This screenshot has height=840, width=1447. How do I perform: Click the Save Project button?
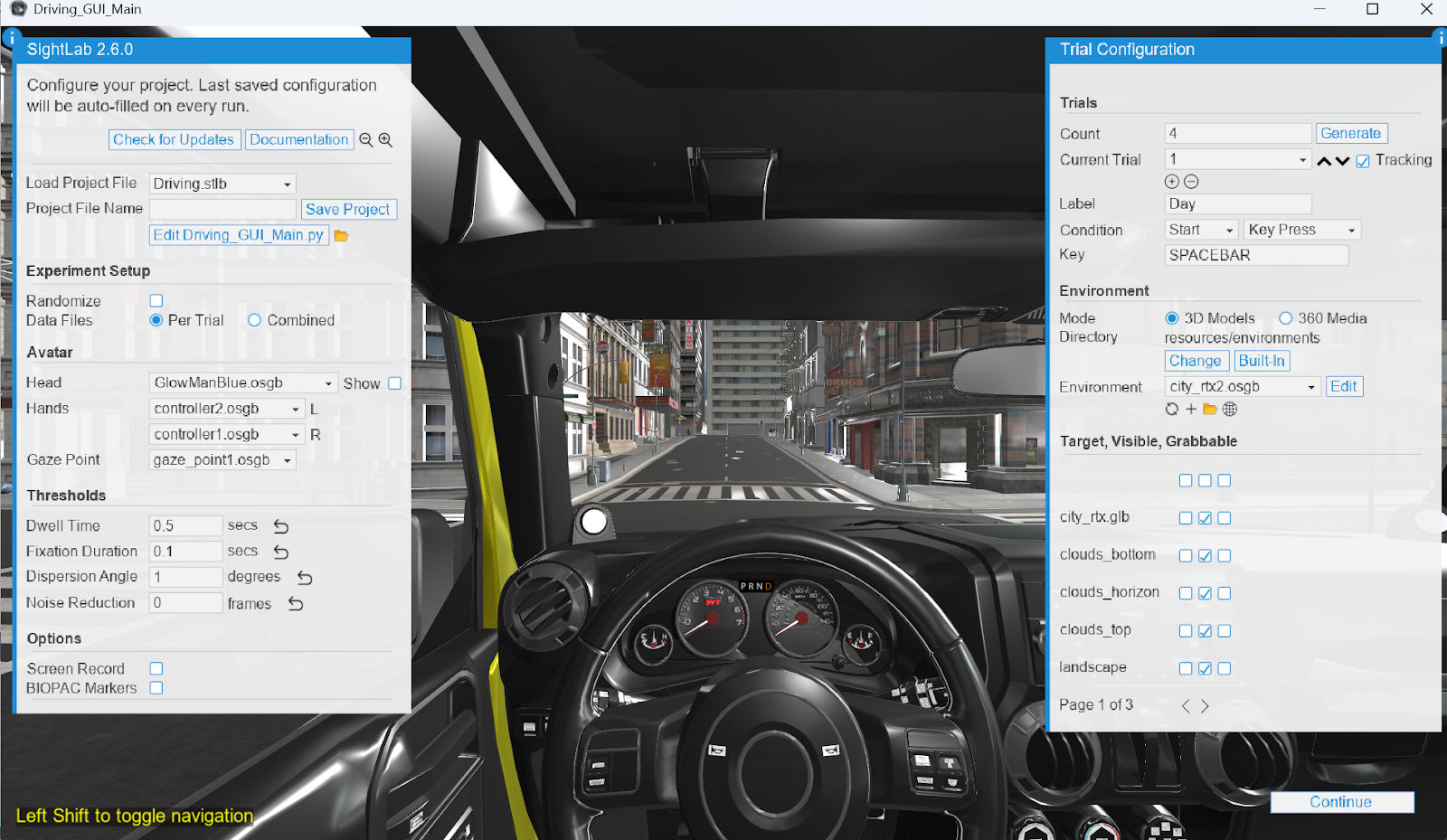click(348, 210)
